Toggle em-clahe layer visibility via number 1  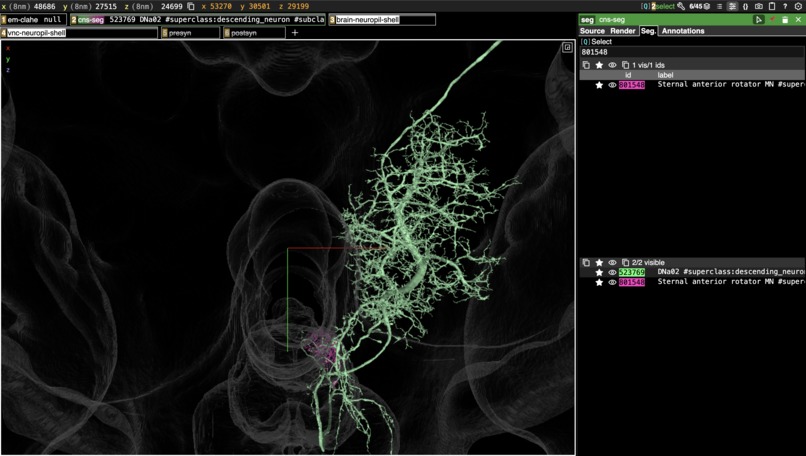click(x=4, y=20)
